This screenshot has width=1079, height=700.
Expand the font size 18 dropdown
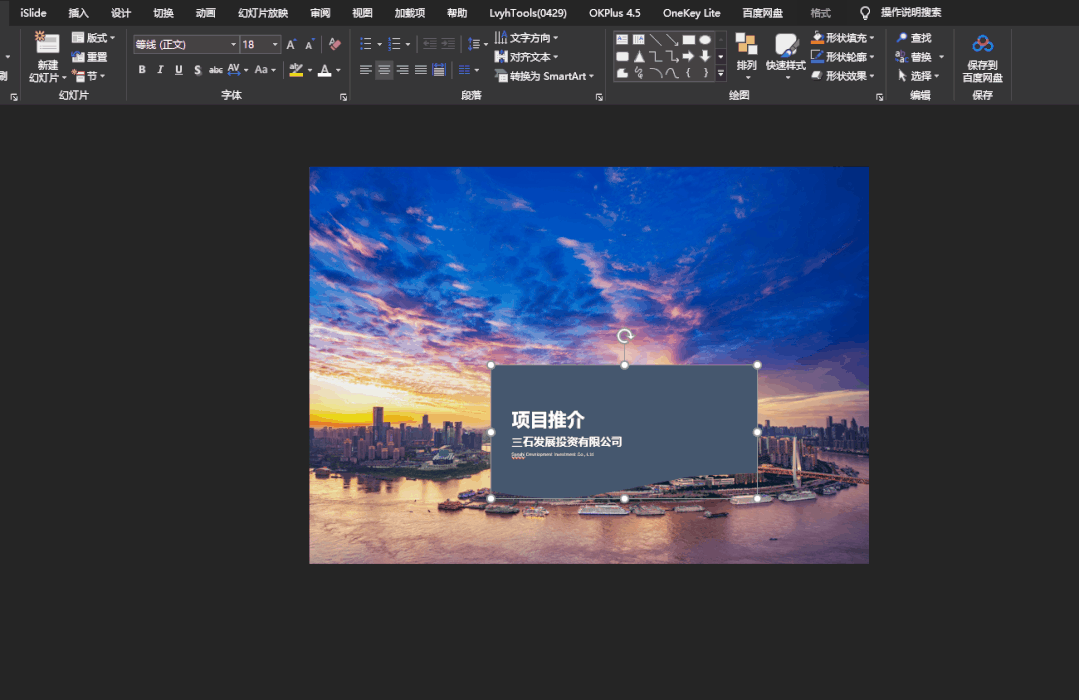click(x=275, y=45)
